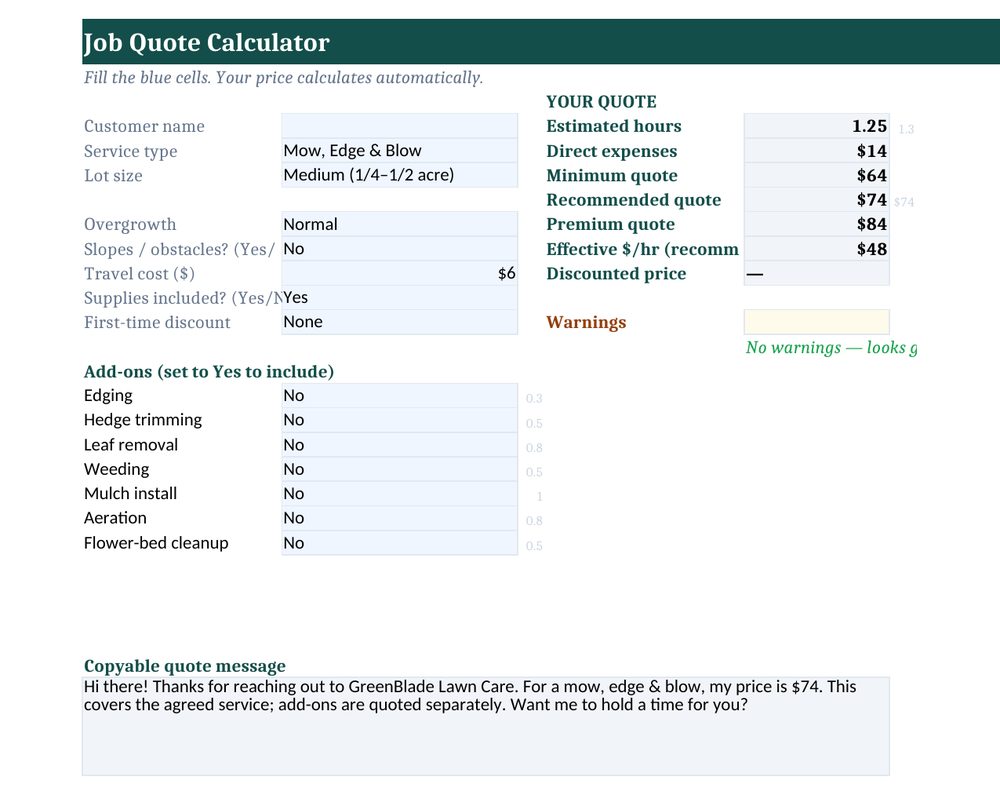Click the 'Service type' label
The height and width of the screenshot is (795, 1000).
[131, 151]
